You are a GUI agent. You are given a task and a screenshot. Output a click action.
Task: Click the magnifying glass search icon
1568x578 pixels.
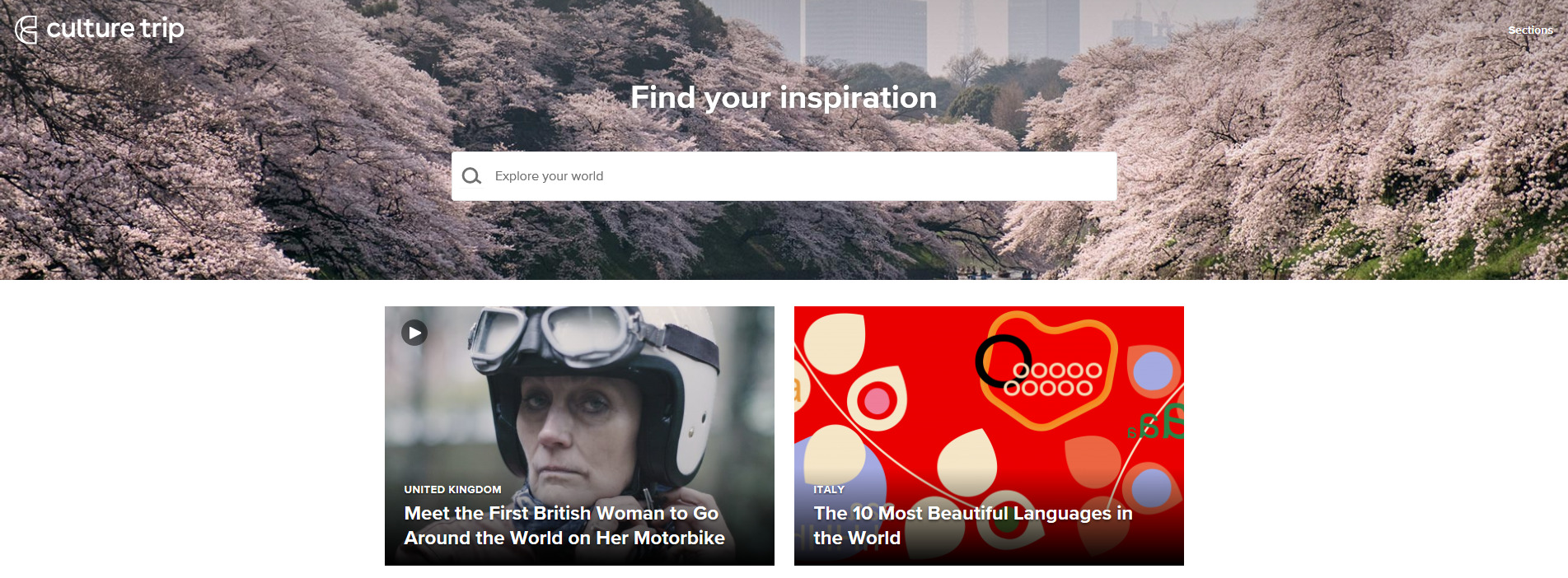pyautogui.click(x=471, y=176)
